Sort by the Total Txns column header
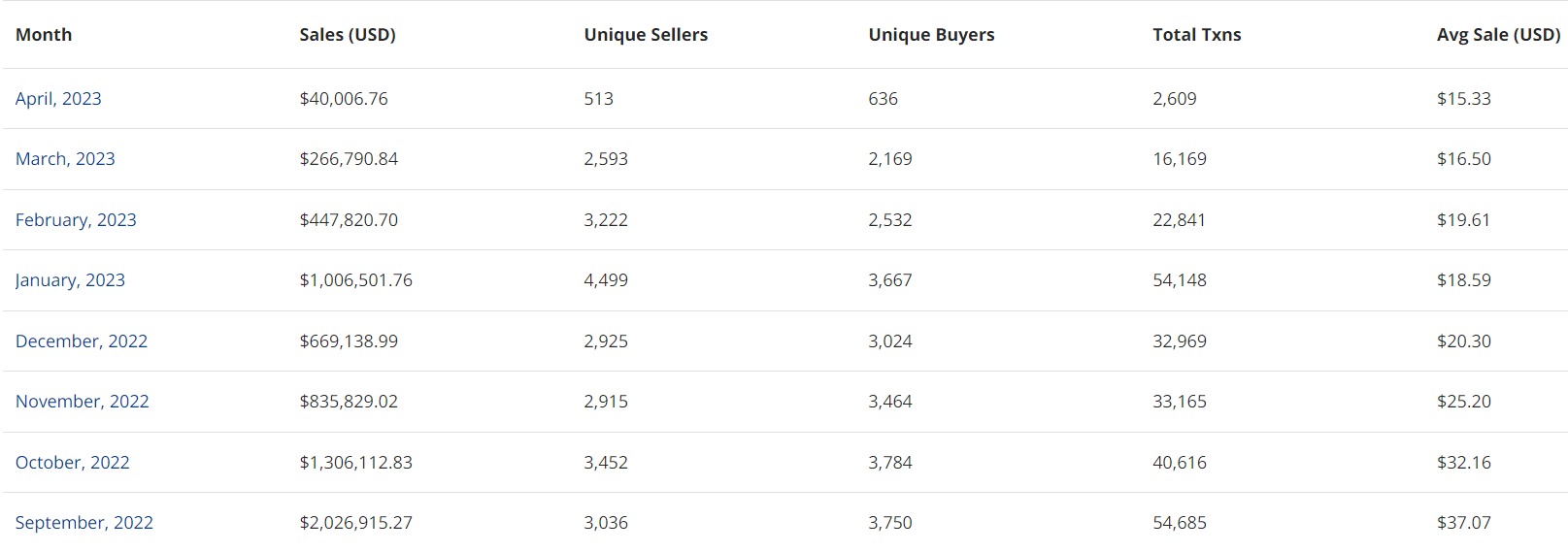 (x=1197, y=35)
